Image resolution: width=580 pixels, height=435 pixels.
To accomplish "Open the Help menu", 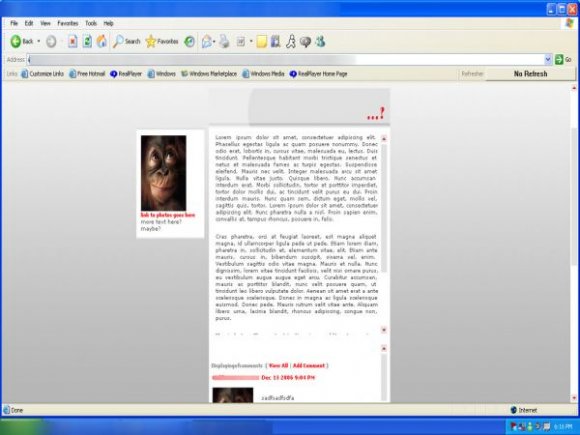I will [108, 23].
